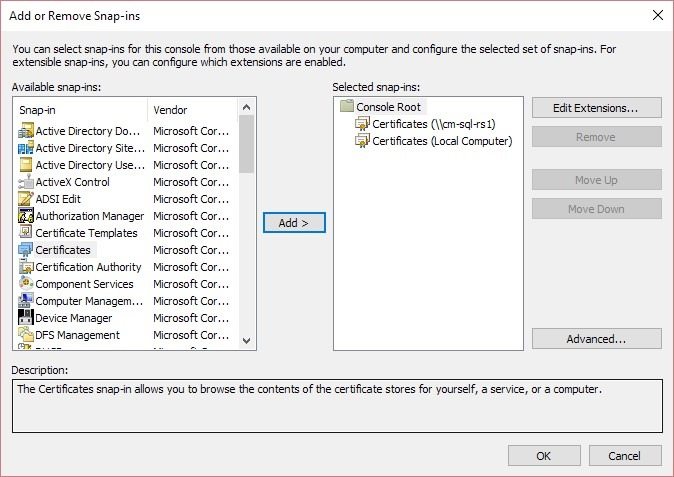Click the Vendor column header
674x477 pixels.
tap(193, 110)
